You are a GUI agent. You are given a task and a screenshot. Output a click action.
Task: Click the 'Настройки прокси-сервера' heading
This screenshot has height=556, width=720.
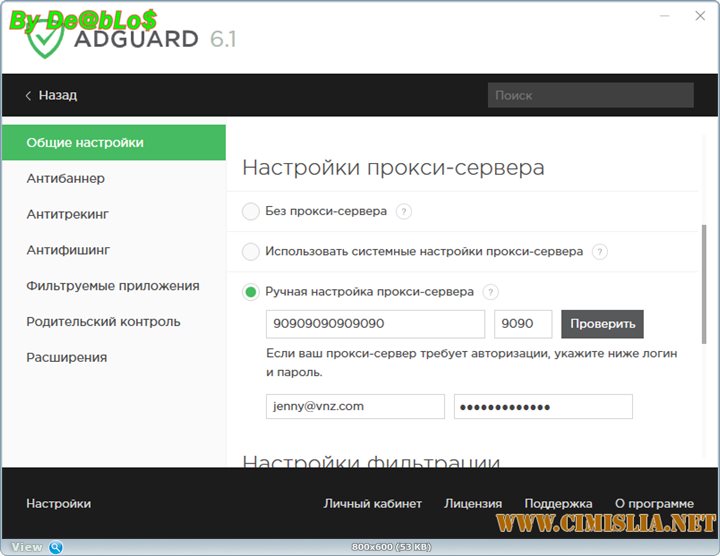(x=393, y=168)
